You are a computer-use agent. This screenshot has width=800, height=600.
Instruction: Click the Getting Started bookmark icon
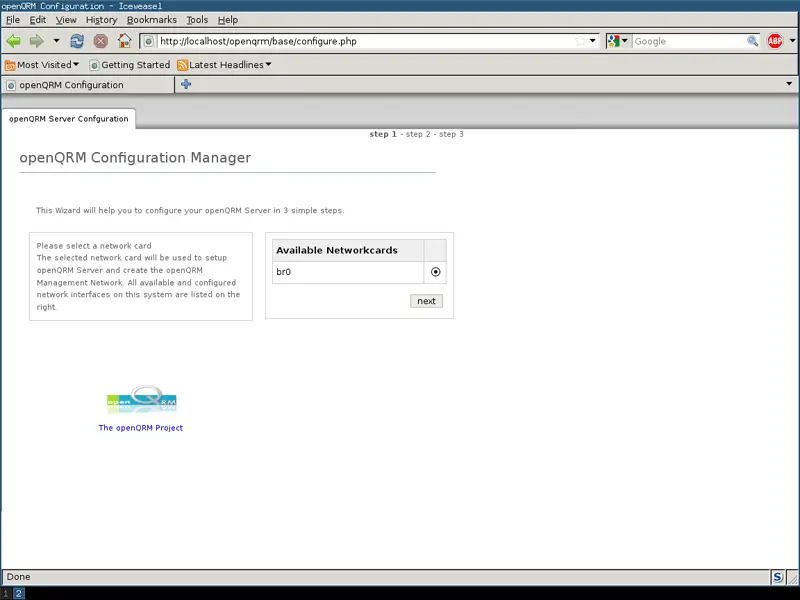pos(94,65)
